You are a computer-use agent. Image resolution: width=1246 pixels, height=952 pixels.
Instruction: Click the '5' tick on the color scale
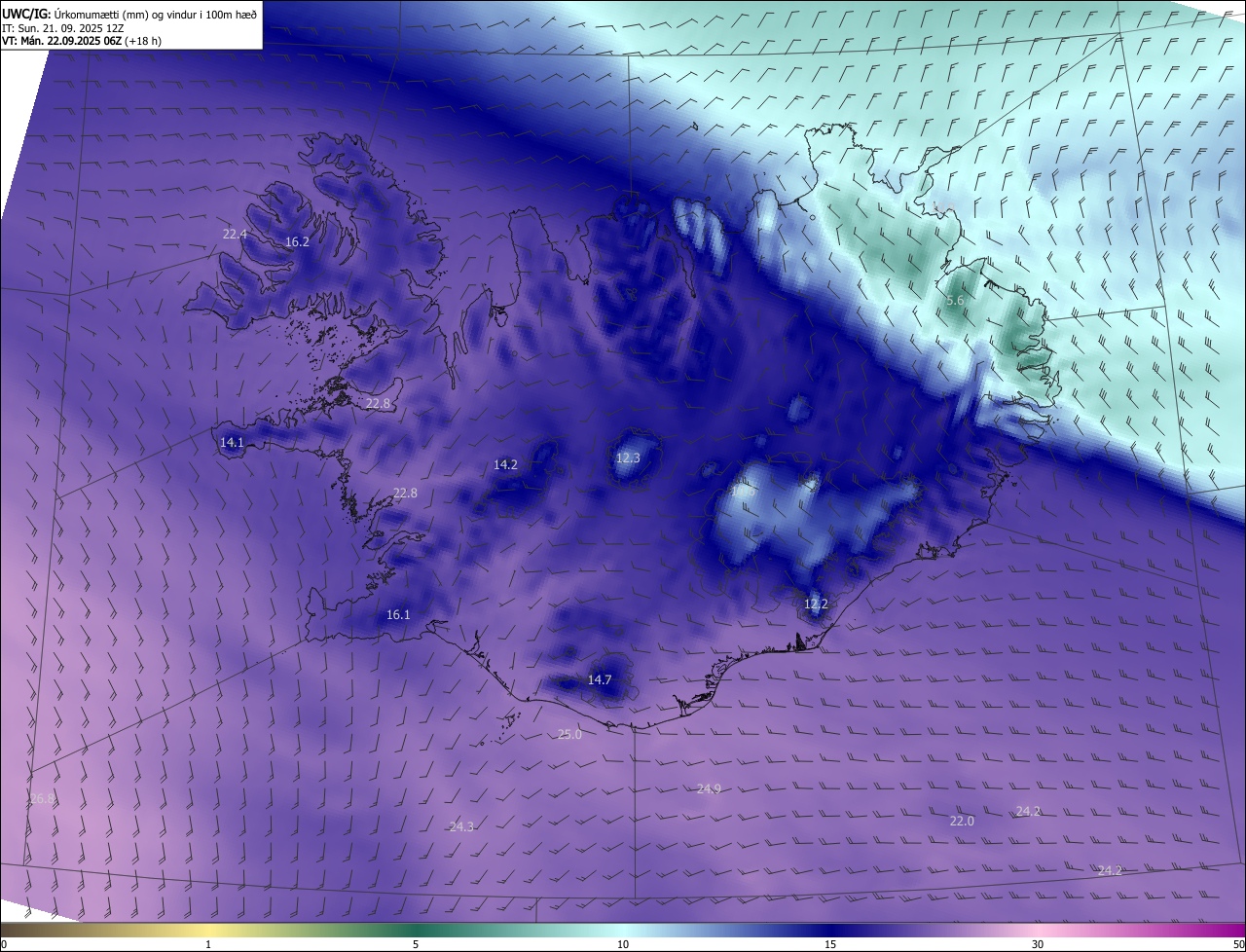(x=416, y=944)
